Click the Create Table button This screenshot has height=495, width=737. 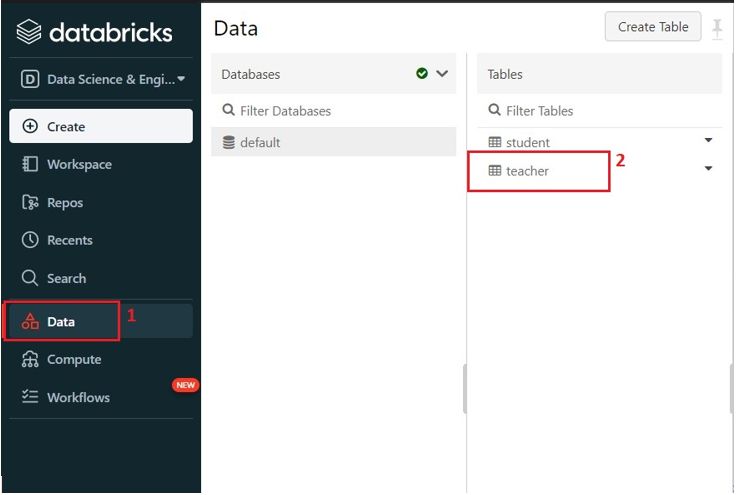coord(652,27)
